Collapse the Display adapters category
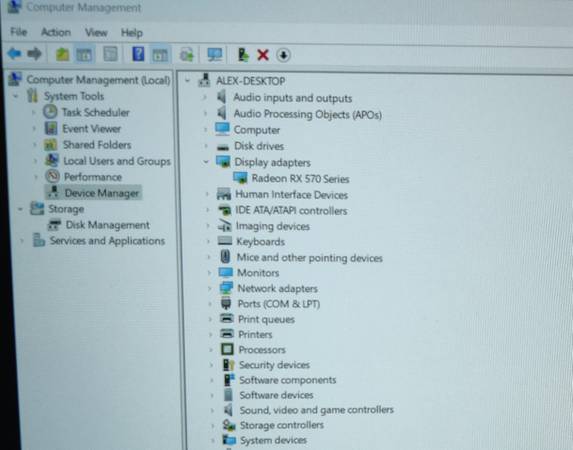This screenshot has width=573, height=450. click(206, 162)
